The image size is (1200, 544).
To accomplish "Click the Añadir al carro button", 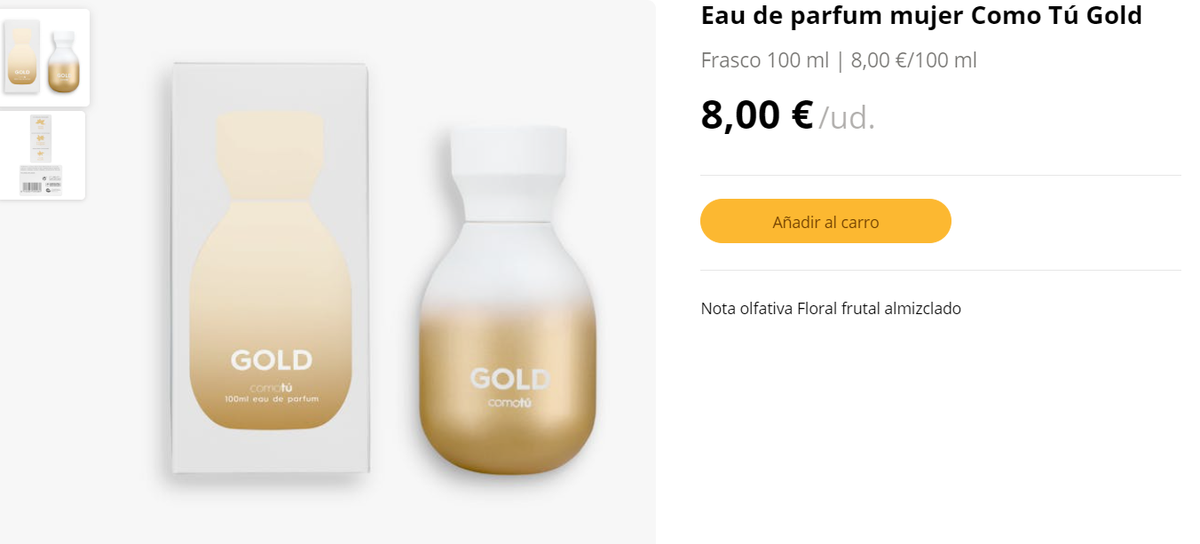I will coord(825,221).
